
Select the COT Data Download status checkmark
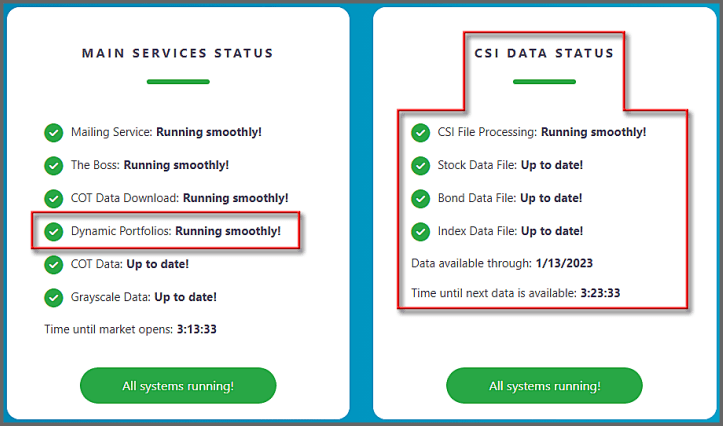53,199
